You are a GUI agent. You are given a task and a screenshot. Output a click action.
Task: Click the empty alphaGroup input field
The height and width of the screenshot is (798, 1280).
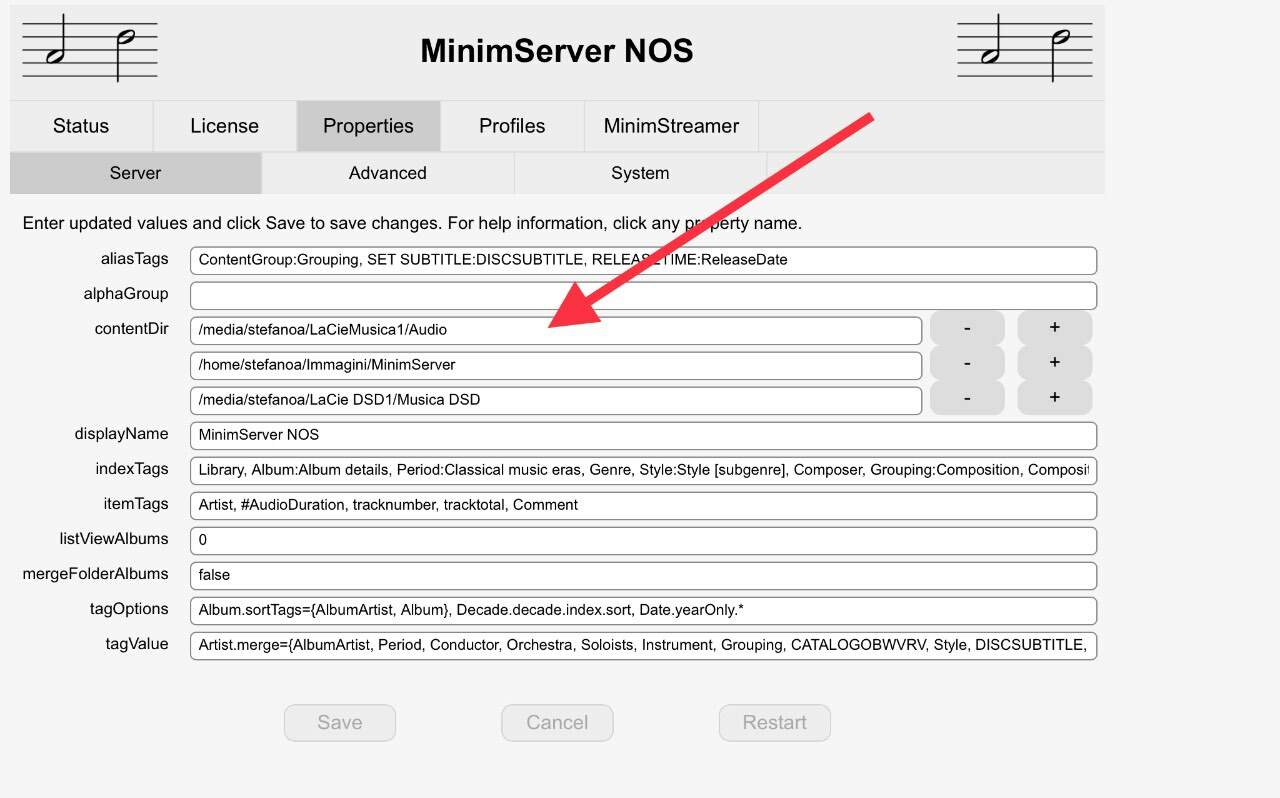pyautogui.click(x=643, y=295)
